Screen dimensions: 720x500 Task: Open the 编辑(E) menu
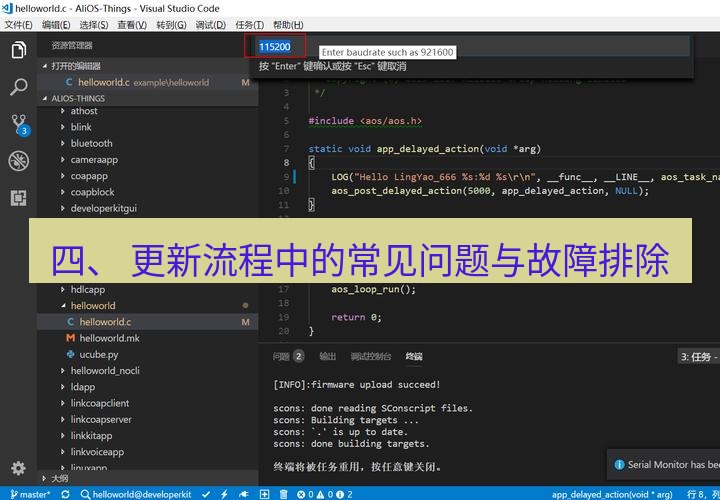point(56,25)
